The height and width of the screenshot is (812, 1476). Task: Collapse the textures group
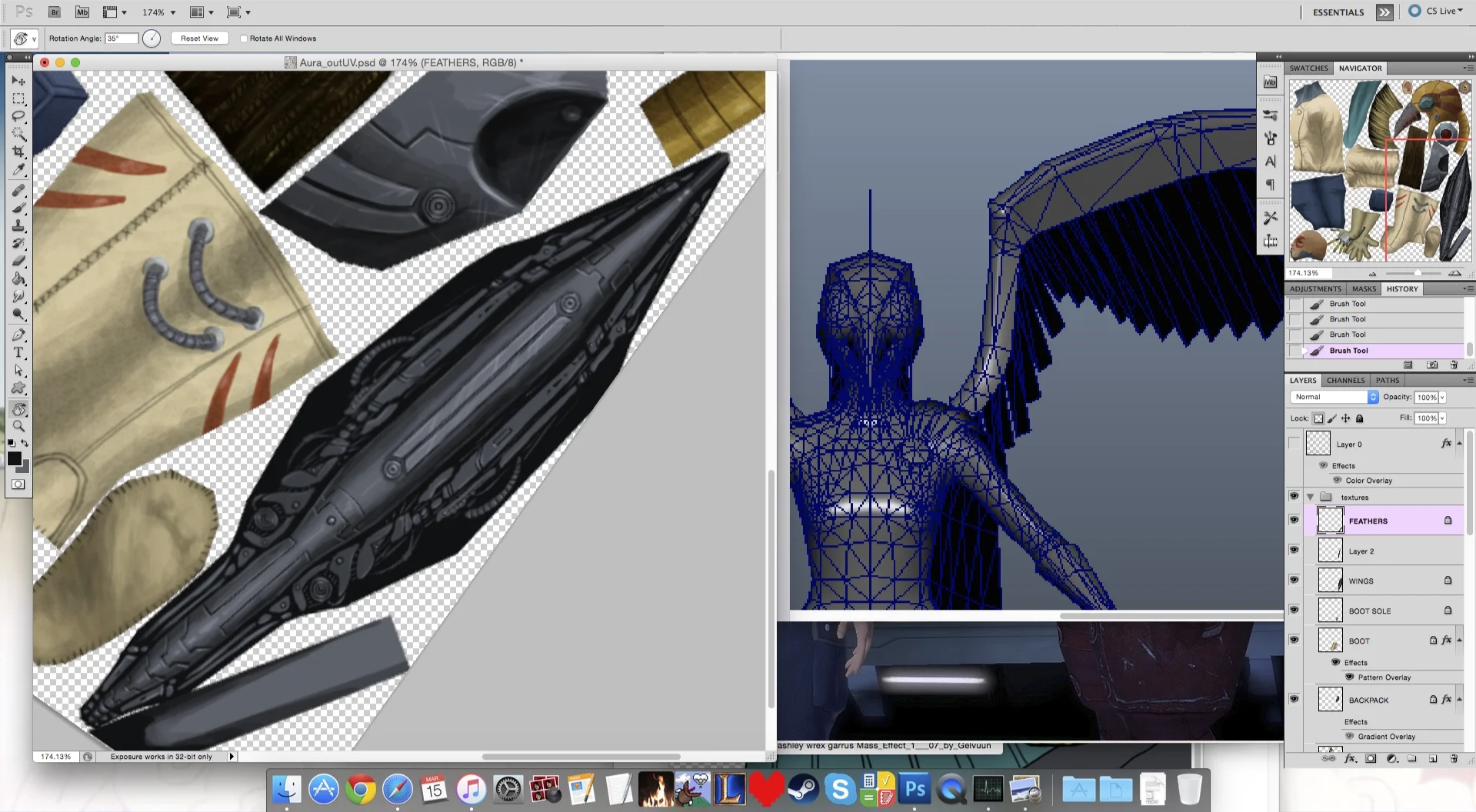1310,498
